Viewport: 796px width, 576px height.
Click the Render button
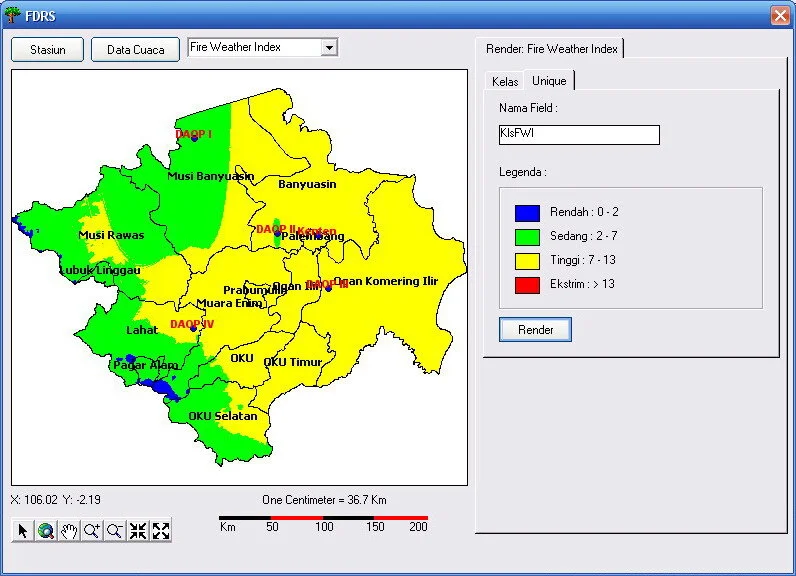(535, 330)
